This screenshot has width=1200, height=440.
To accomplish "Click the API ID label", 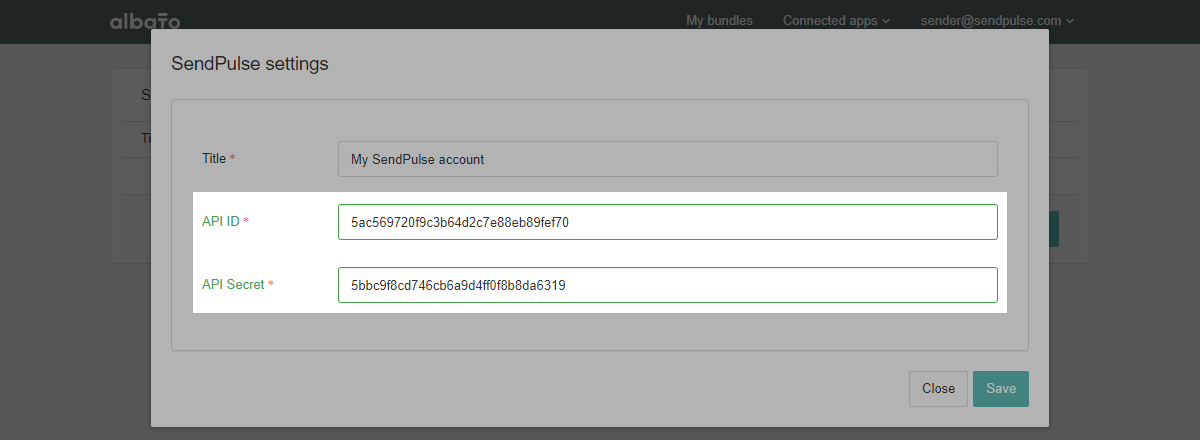I will pos(220,221).
